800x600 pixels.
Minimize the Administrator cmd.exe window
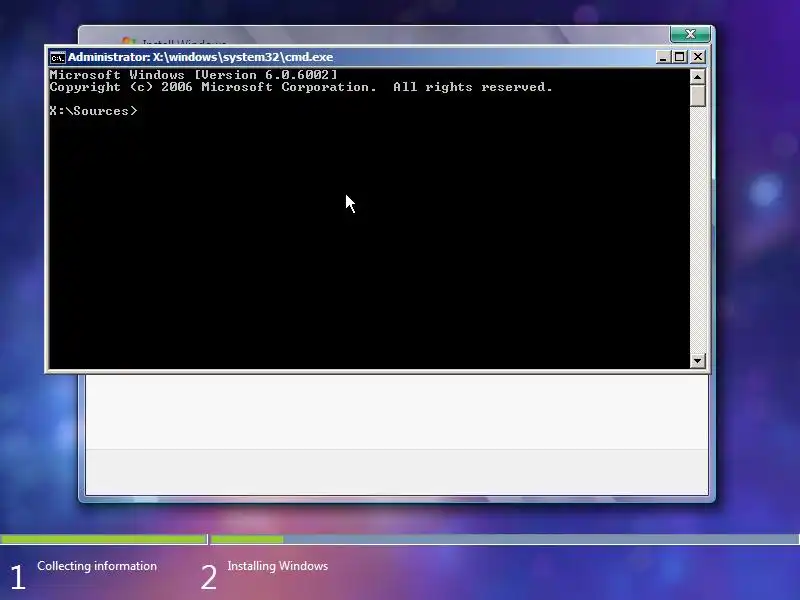click(662, 57)
